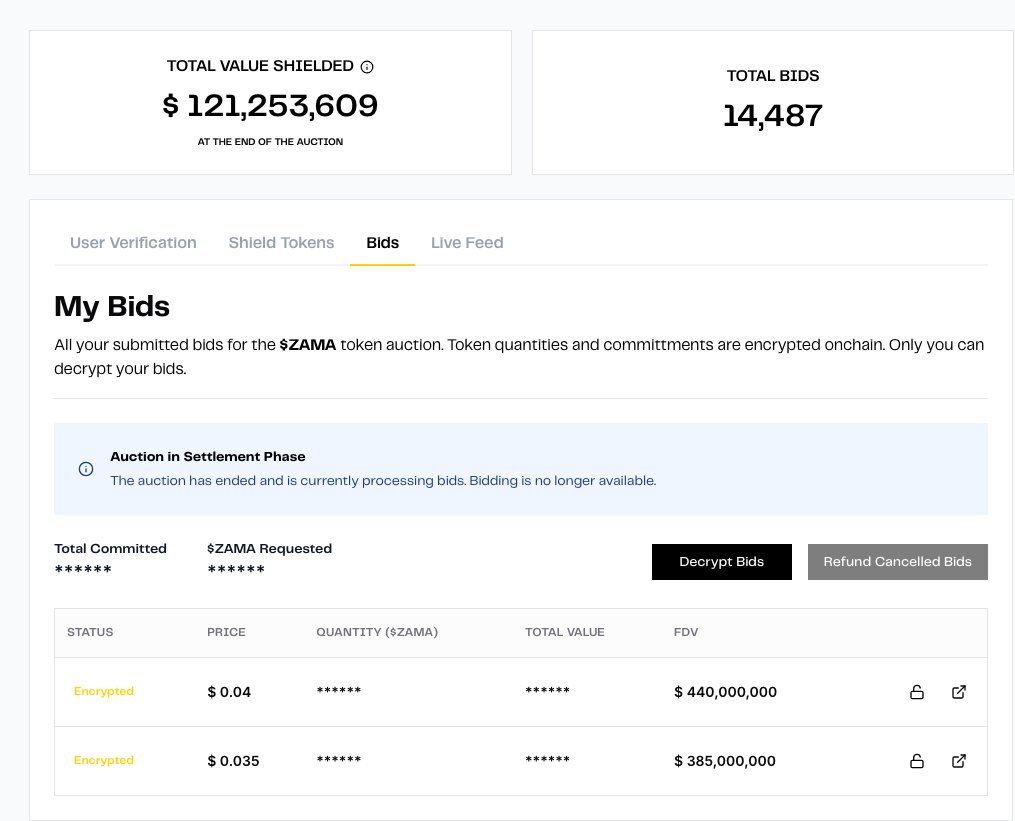The height and width of the screenshot is (821, 1015).
Task: Click the info icon in the settlement phase banner
Action: pos(86,469)
